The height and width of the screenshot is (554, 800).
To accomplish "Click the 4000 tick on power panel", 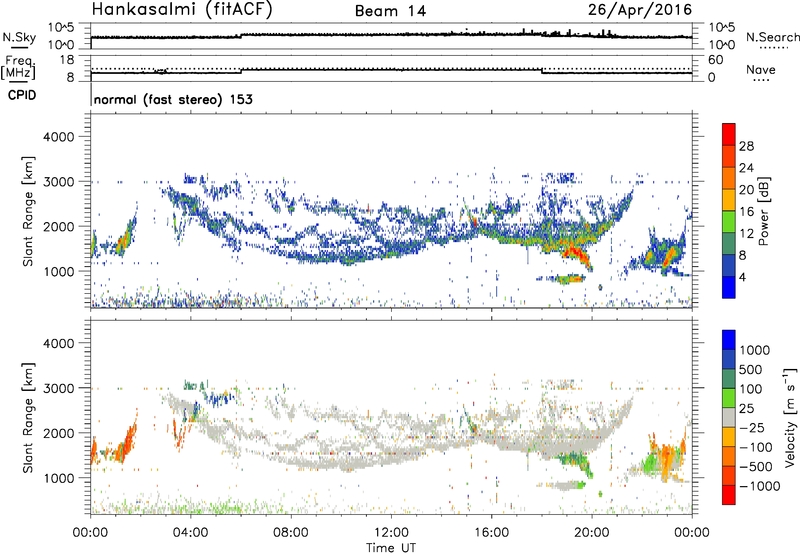I will (58, 137).
